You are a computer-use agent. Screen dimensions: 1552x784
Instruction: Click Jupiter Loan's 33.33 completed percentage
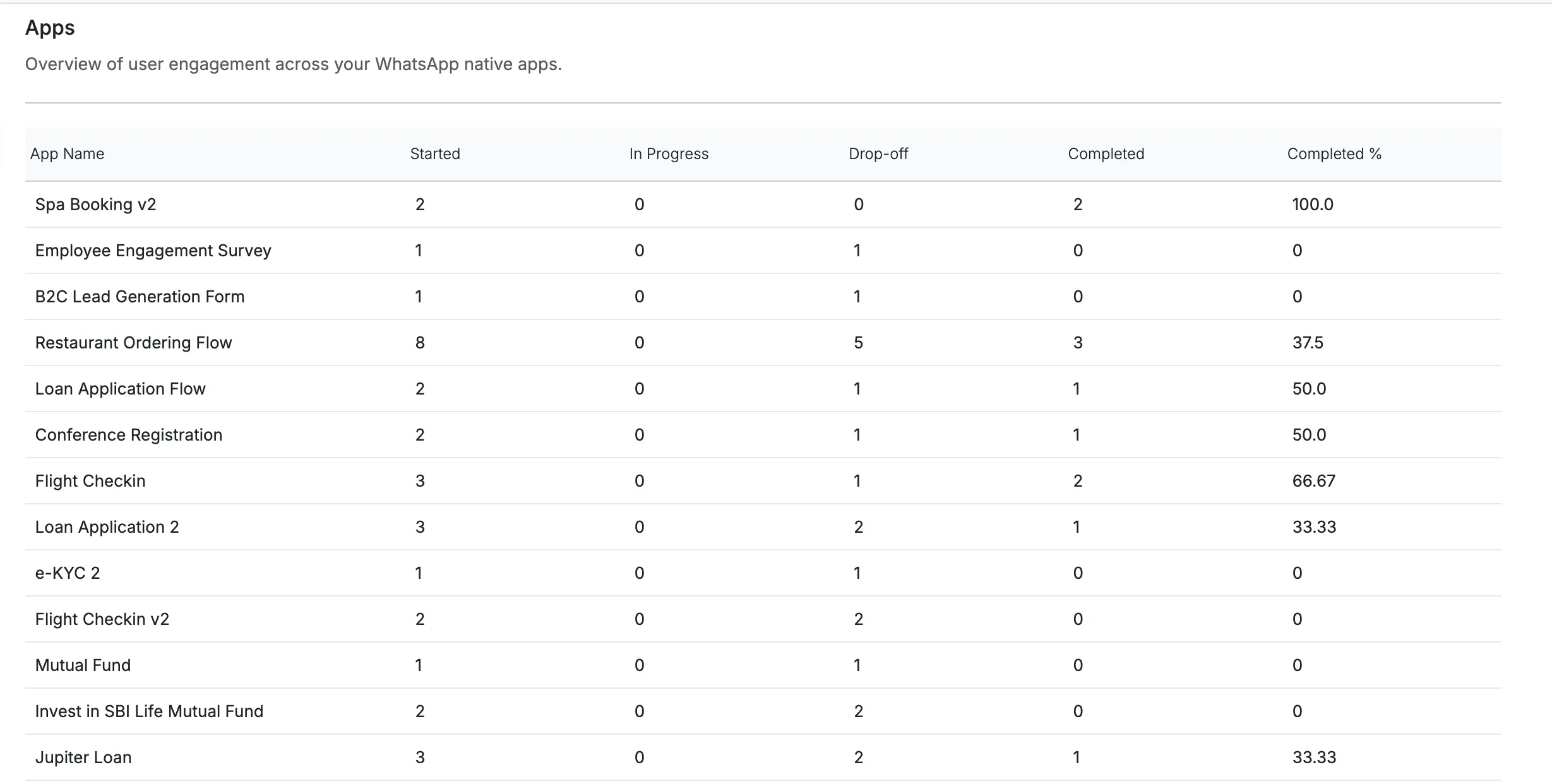[1314, 757]
